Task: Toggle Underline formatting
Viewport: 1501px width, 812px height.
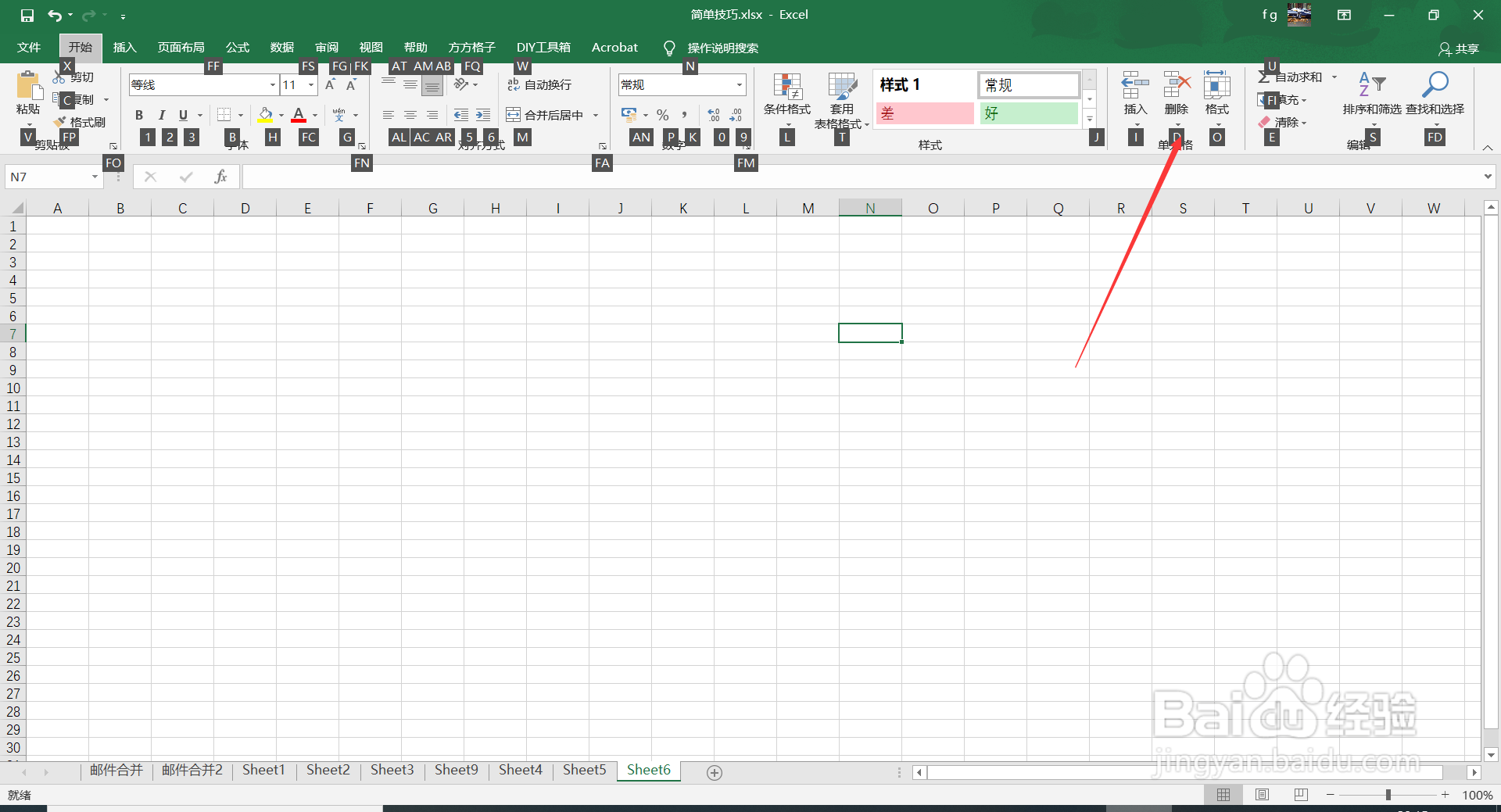Action: click(x=183, y=115)
